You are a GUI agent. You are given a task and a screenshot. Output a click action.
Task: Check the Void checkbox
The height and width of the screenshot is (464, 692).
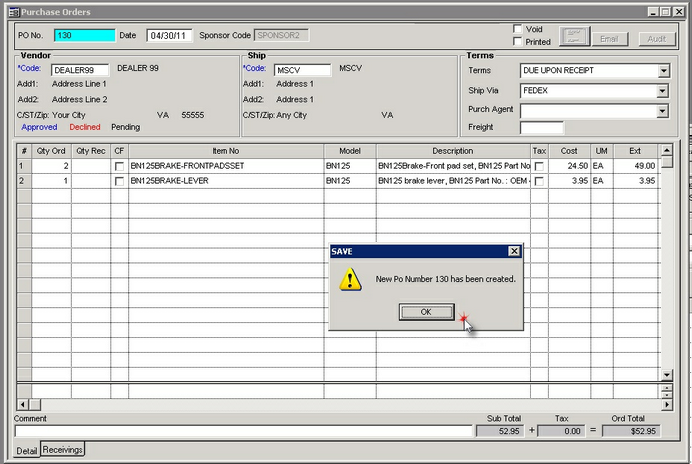518,29
